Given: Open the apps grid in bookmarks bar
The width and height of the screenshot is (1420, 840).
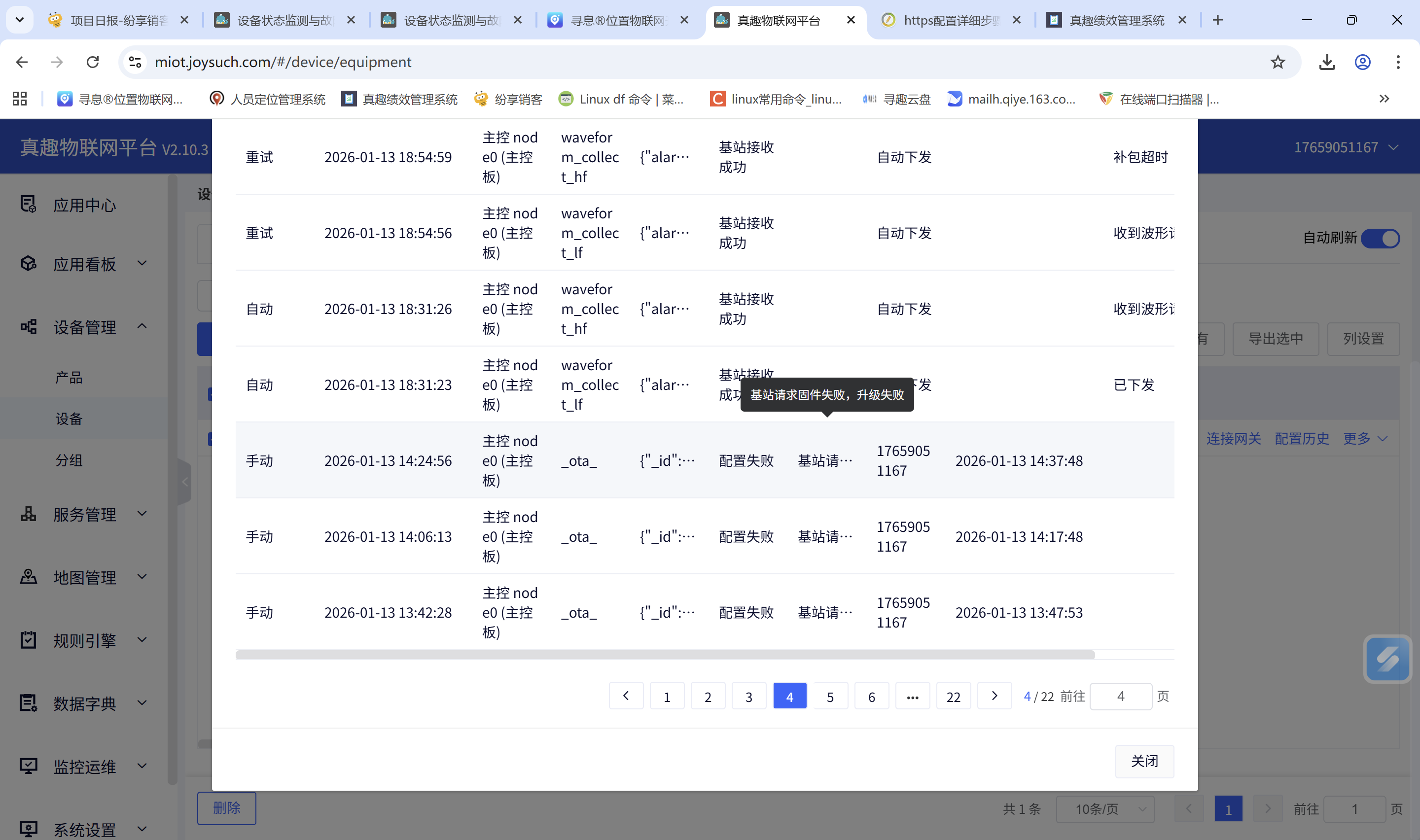Looking at the screenshot, I should pos(20,99).
